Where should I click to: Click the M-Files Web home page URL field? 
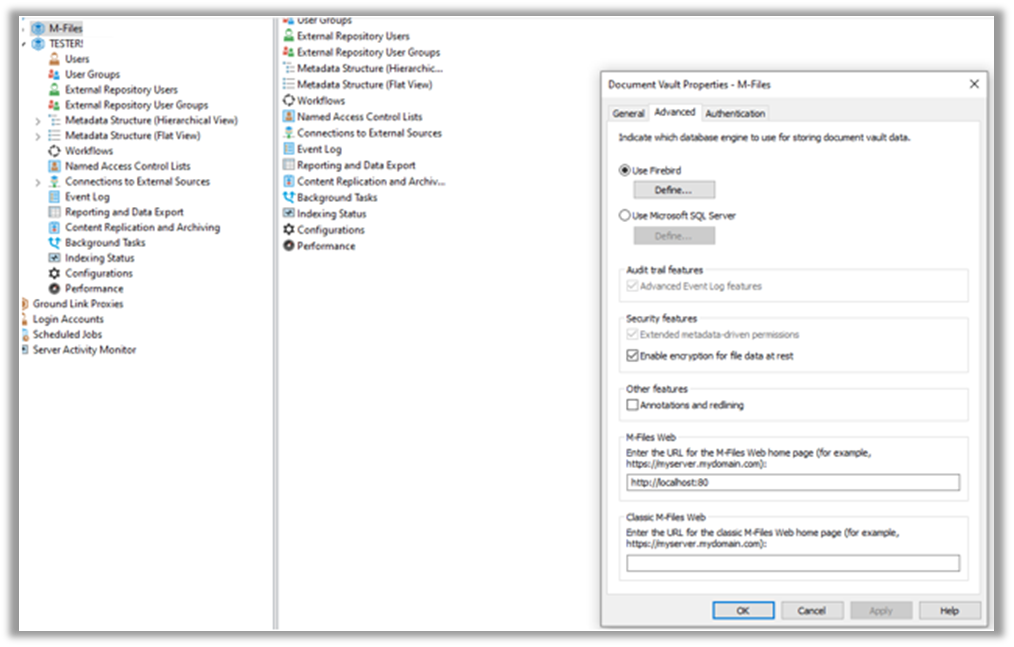tap(790, 482)
